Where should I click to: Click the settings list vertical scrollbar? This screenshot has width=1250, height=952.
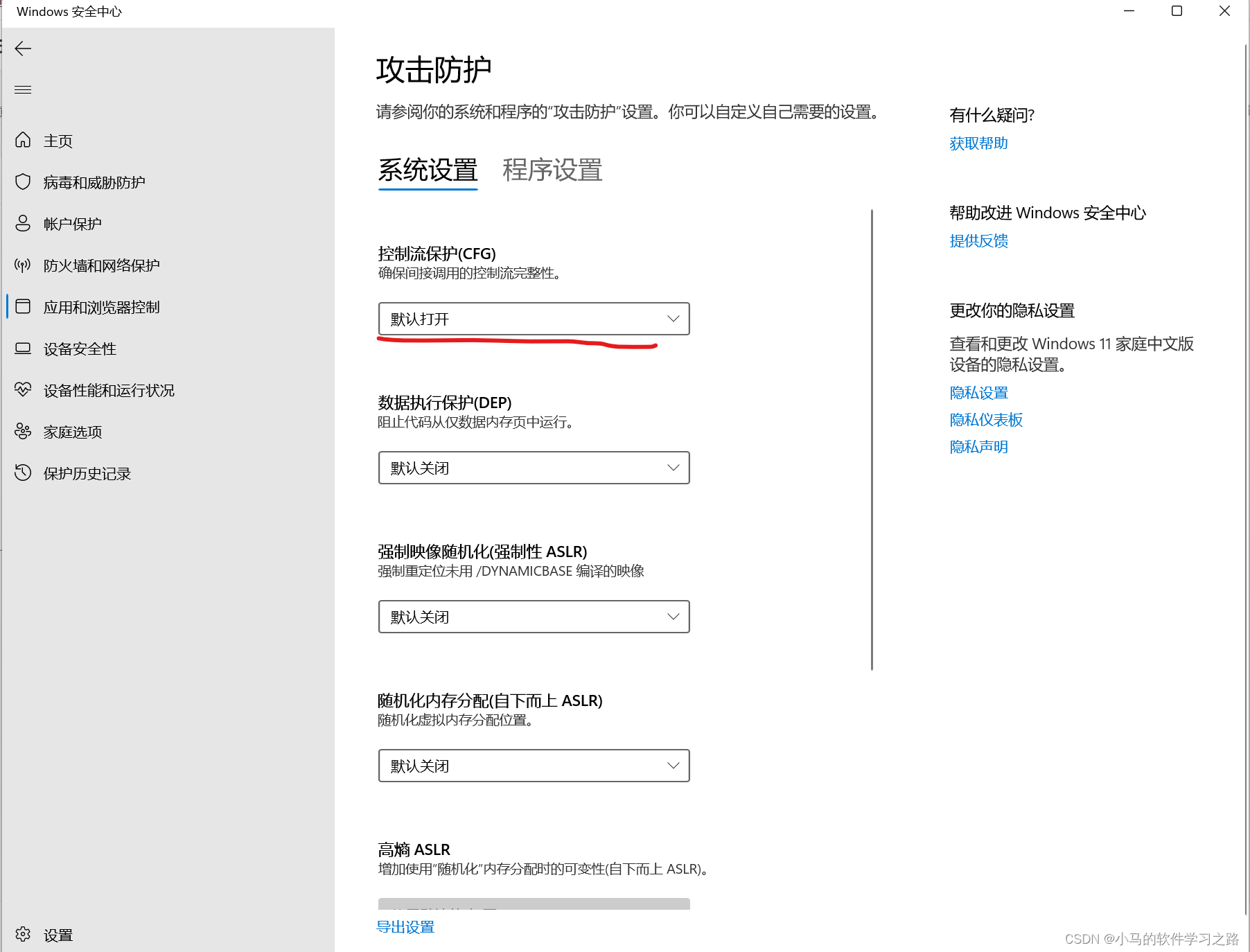tap(872, 440)
